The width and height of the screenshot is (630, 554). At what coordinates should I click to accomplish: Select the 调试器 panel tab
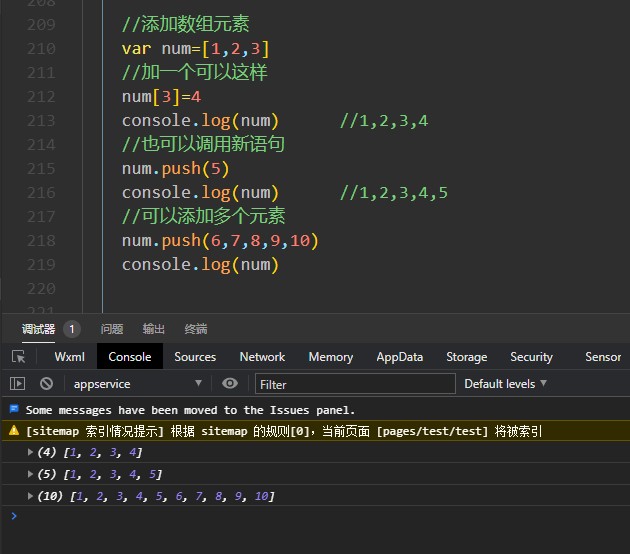click(38, 329)
